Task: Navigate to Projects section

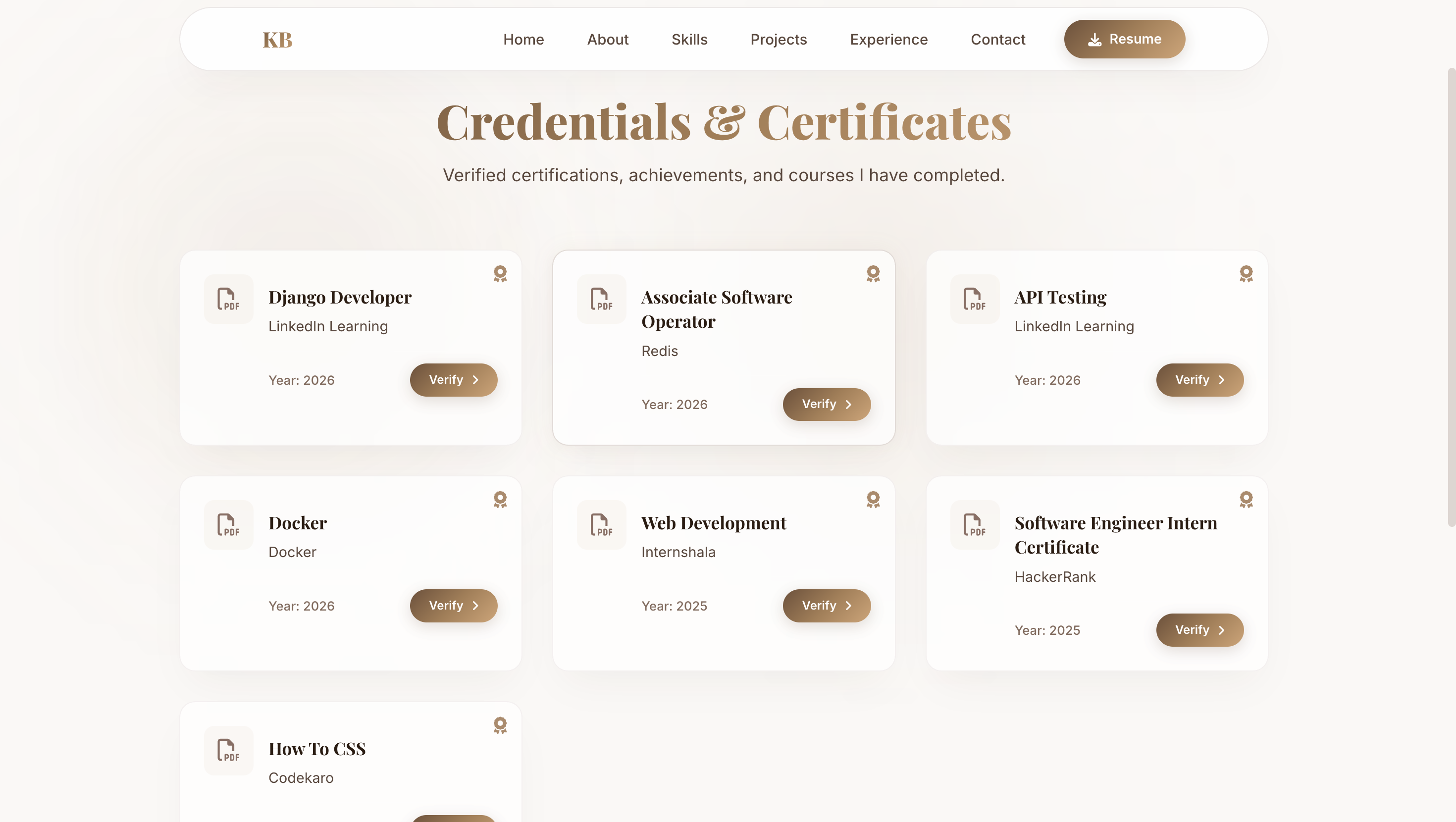Action: pyautogui.click(x=779, y=40)
